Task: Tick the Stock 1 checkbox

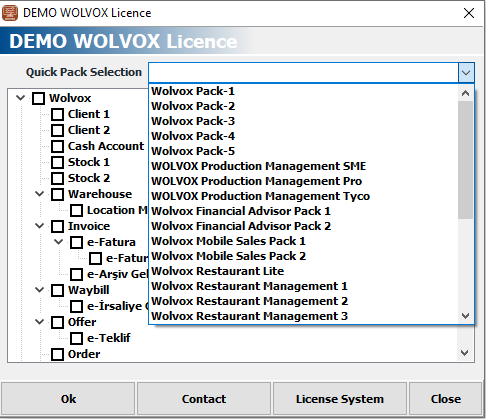Action: coord(57,162)
